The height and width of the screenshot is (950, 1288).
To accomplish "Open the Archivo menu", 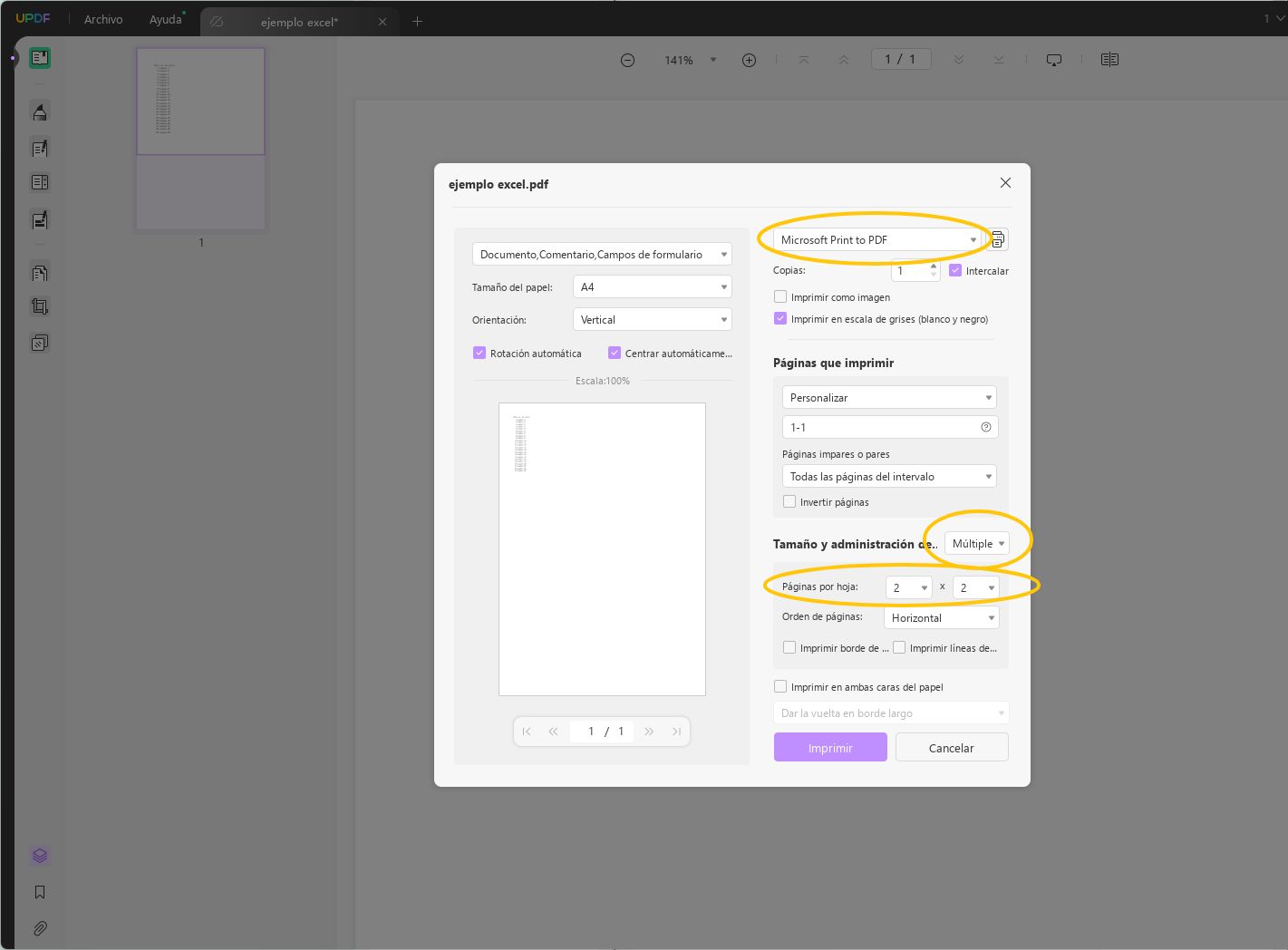I will 102,19.
